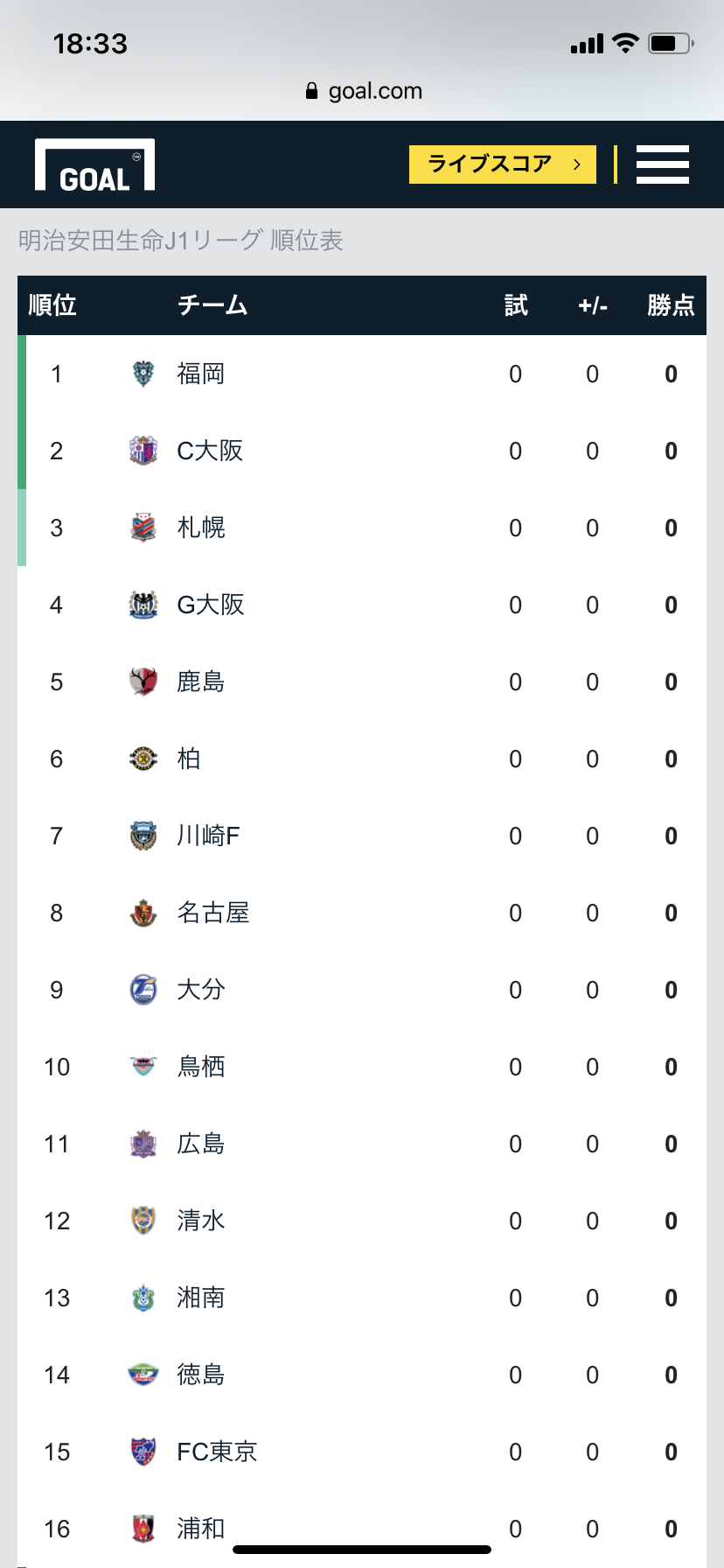Click the G大阪 team crest
The image size is (724, 1568).
143,605
